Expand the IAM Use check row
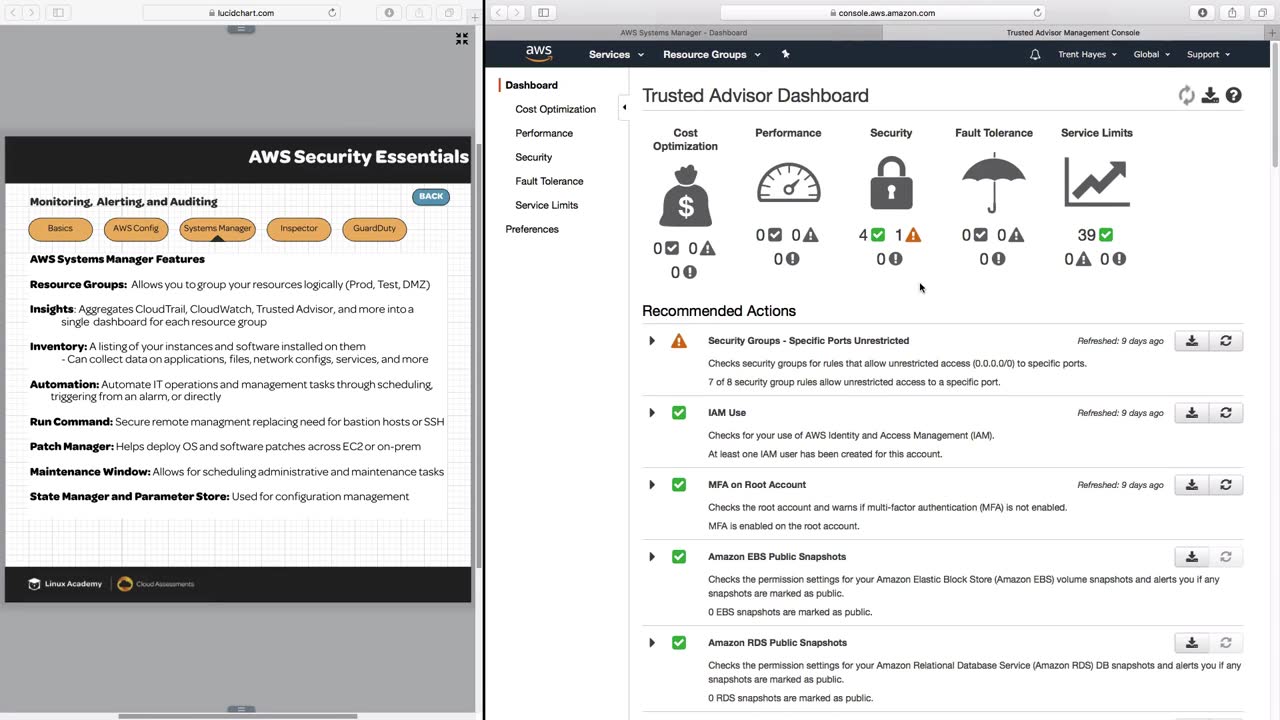The height and width of the screenshot is (720, 1280). (652, 413)
